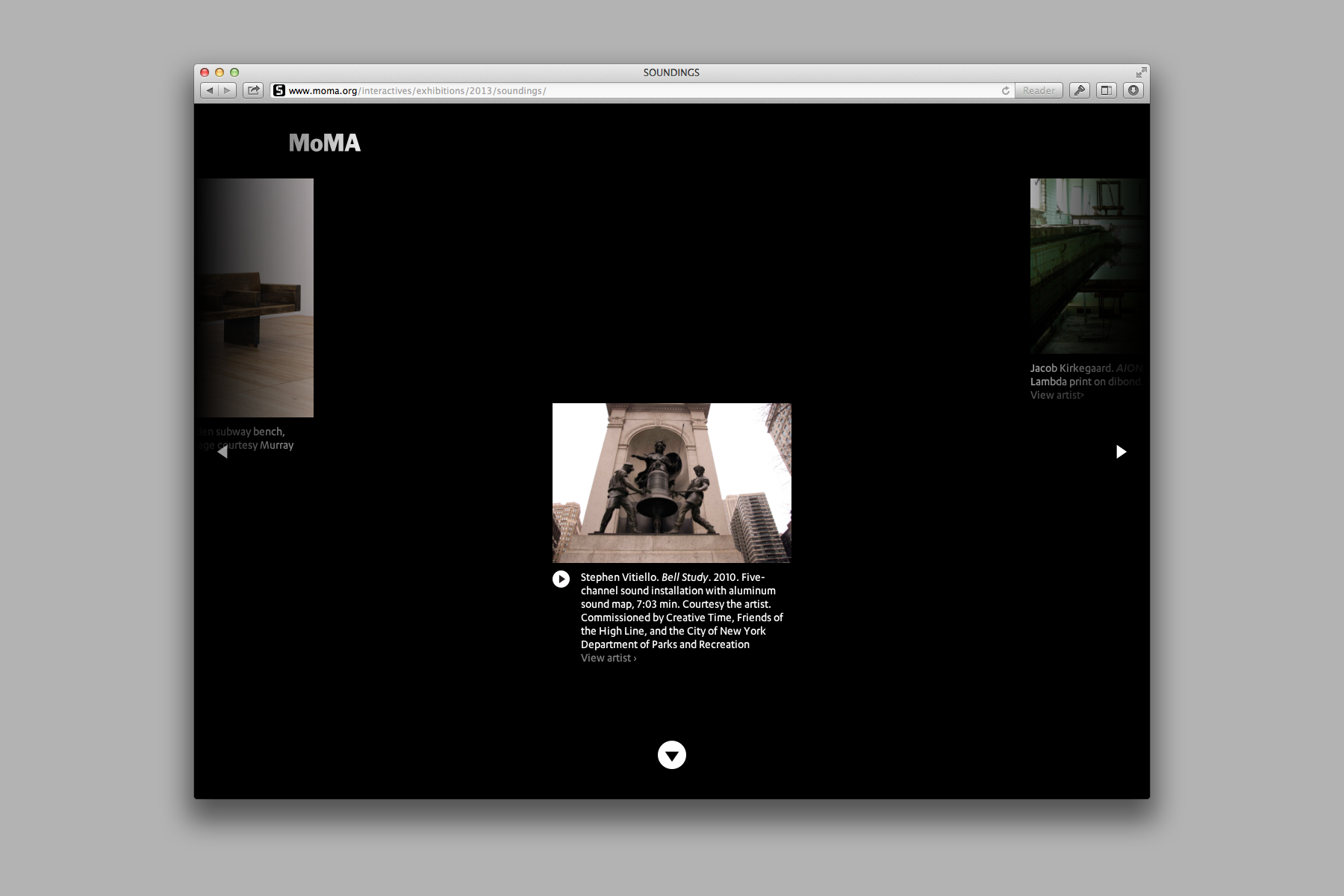
Task: Expand content with the down-arrow circle
Action: click(x=671, y=755)
